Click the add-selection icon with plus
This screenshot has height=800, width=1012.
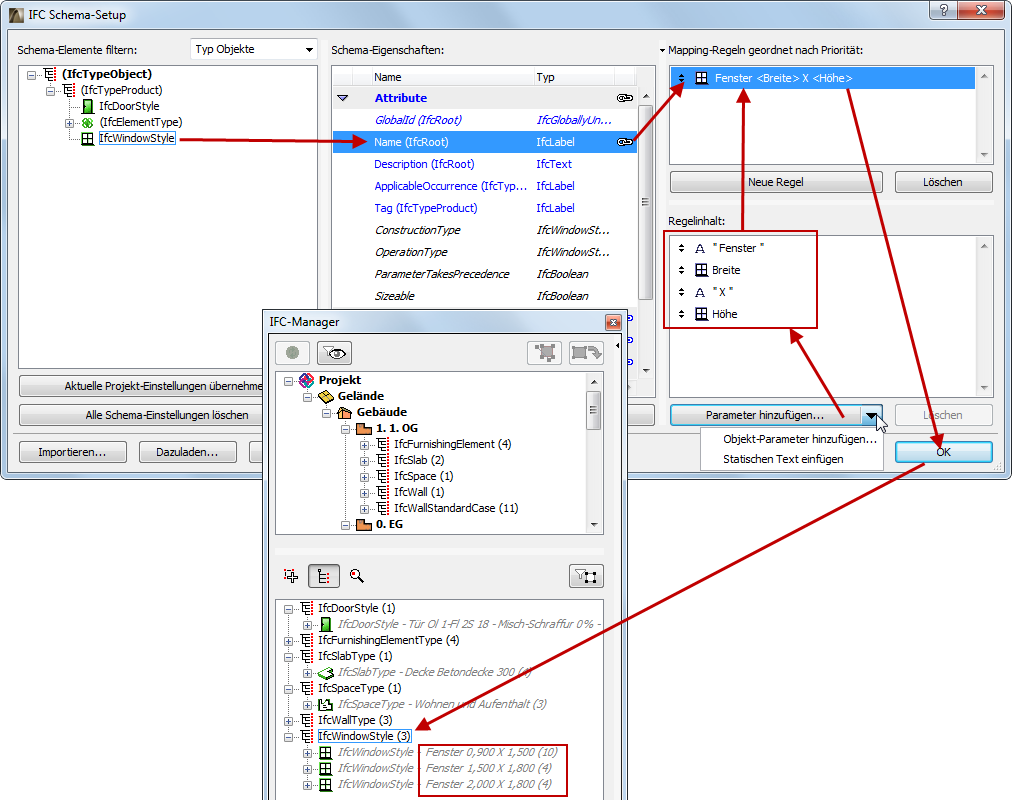coord(291,575)
